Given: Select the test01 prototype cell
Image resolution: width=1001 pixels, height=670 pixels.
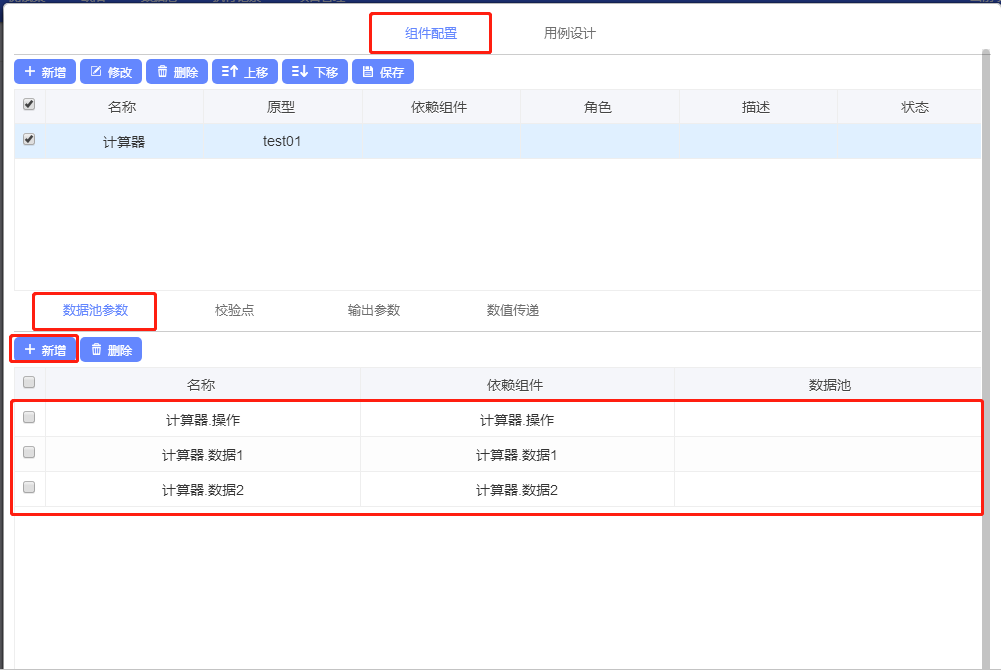Looking at the screenshot, I should tap(282, 141).
